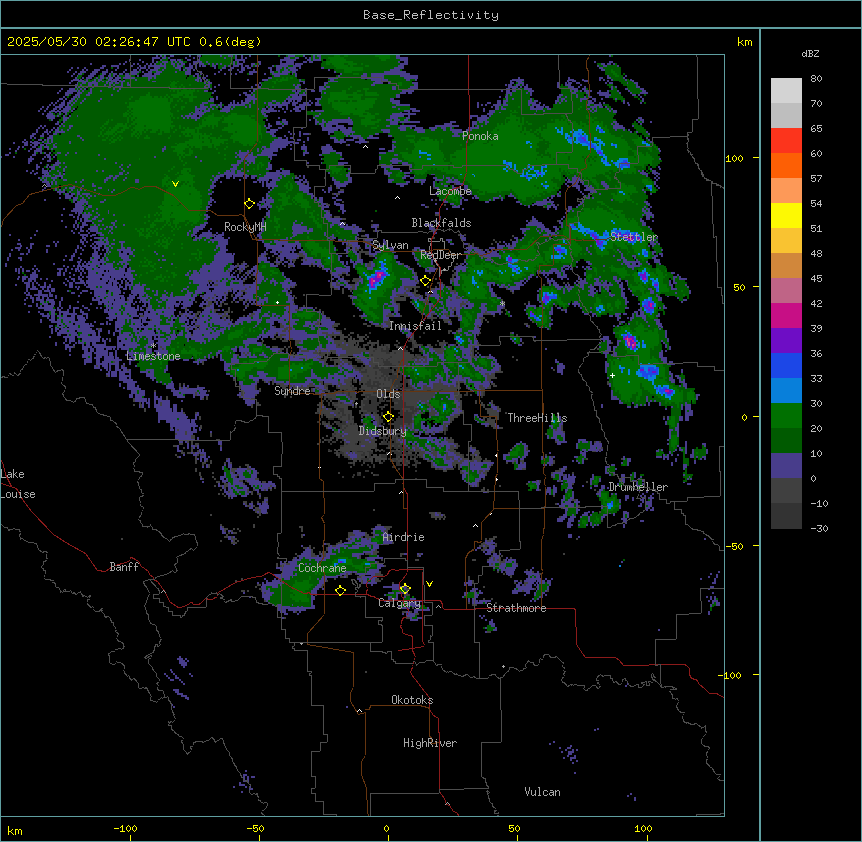Click the Calgary city label
This screenshot has height=842, width=862.
tap(399, 603)
